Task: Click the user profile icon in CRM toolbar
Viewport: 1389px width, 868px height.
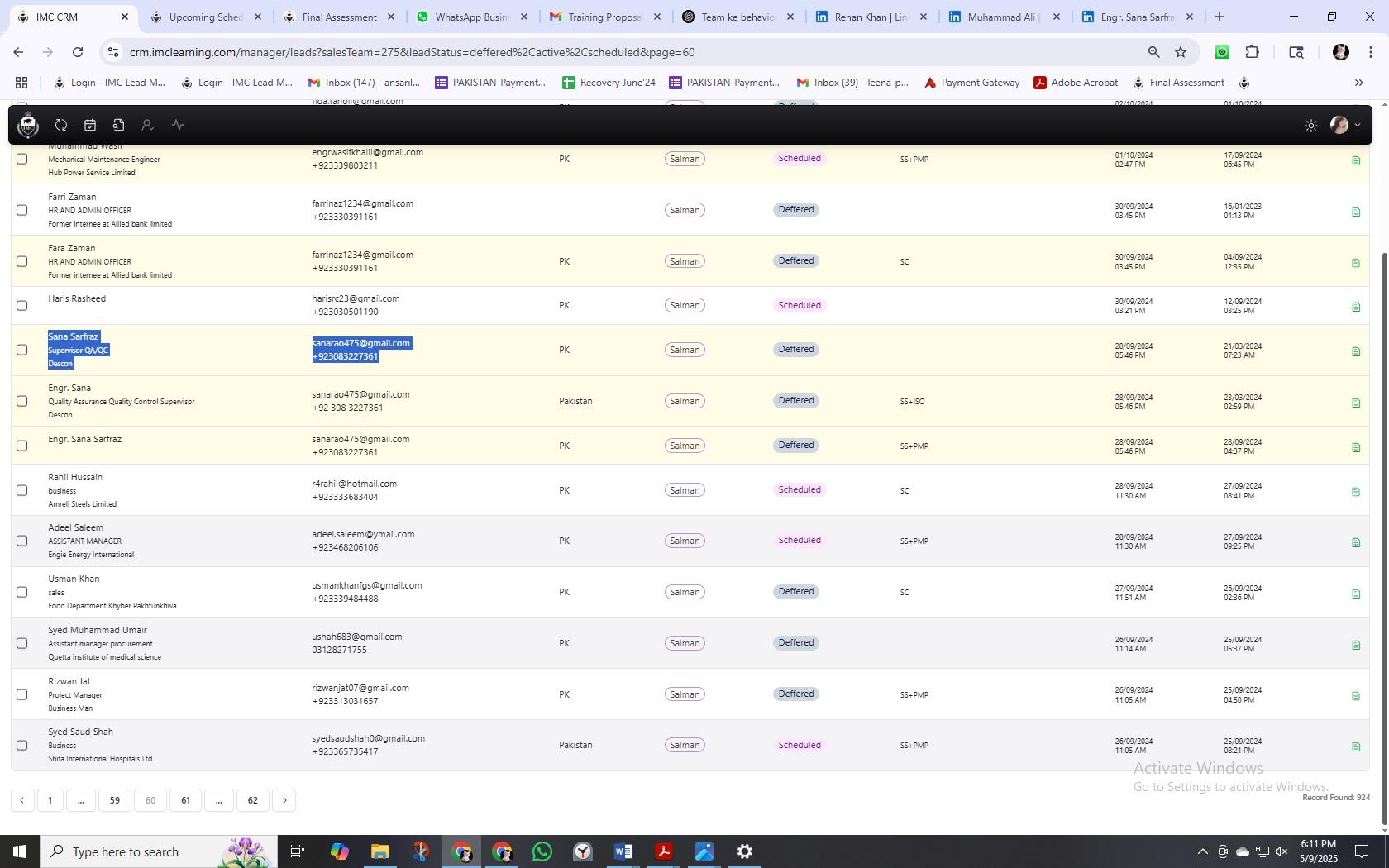Action: [x=147, y=125]
